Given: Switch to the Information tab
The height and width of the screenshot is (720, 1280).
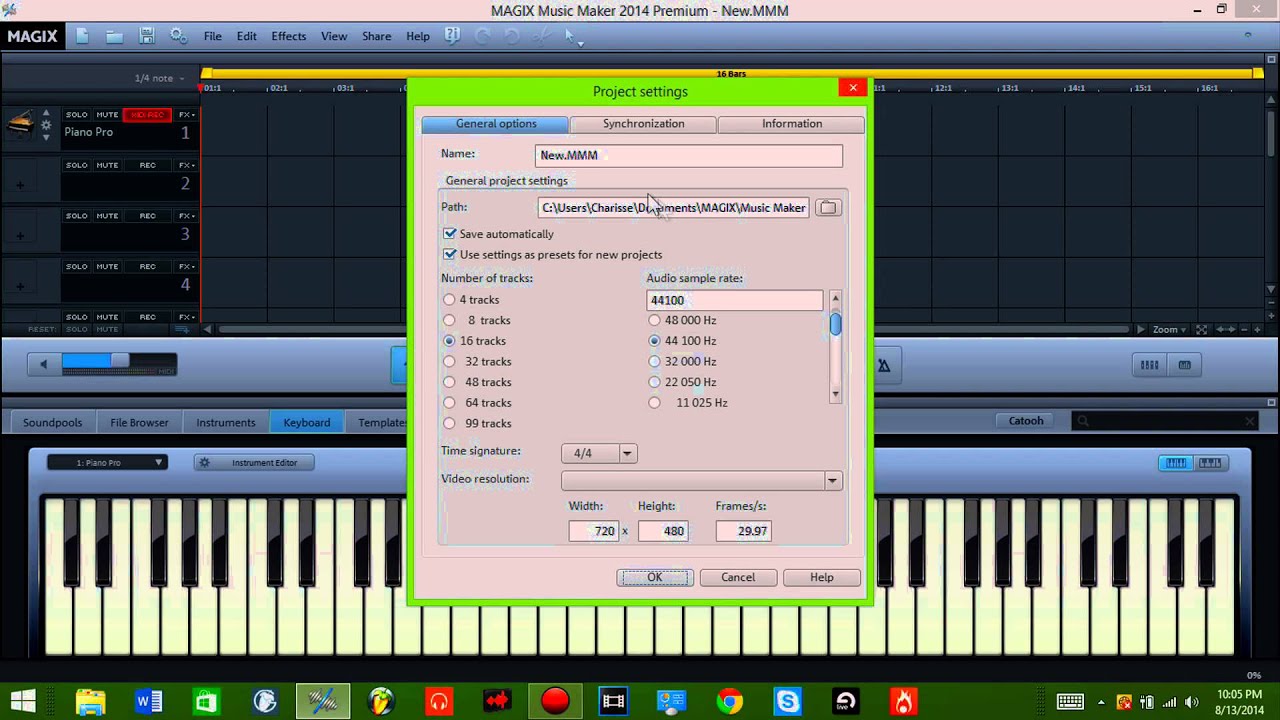Looking at the screenshot, I should pyautogui.click(x=792, y=124).
